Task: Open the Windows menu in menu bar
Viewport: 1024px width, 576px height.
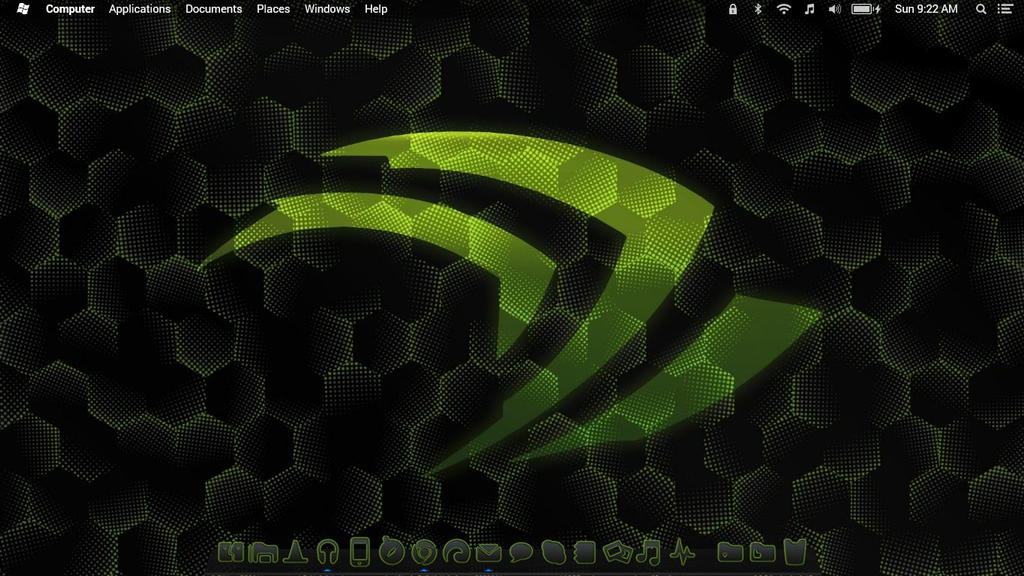Action: coord(327,9)
